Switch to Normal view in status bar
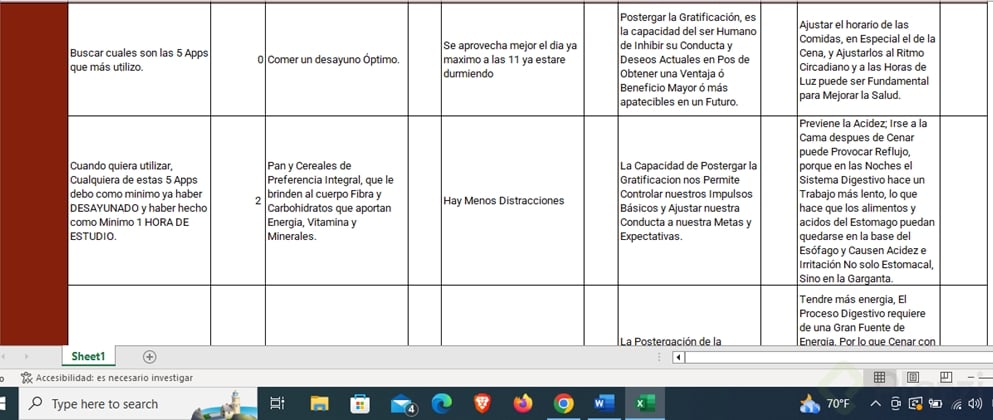This screenshot has height=420, width=993. click(x=879, y=378)
